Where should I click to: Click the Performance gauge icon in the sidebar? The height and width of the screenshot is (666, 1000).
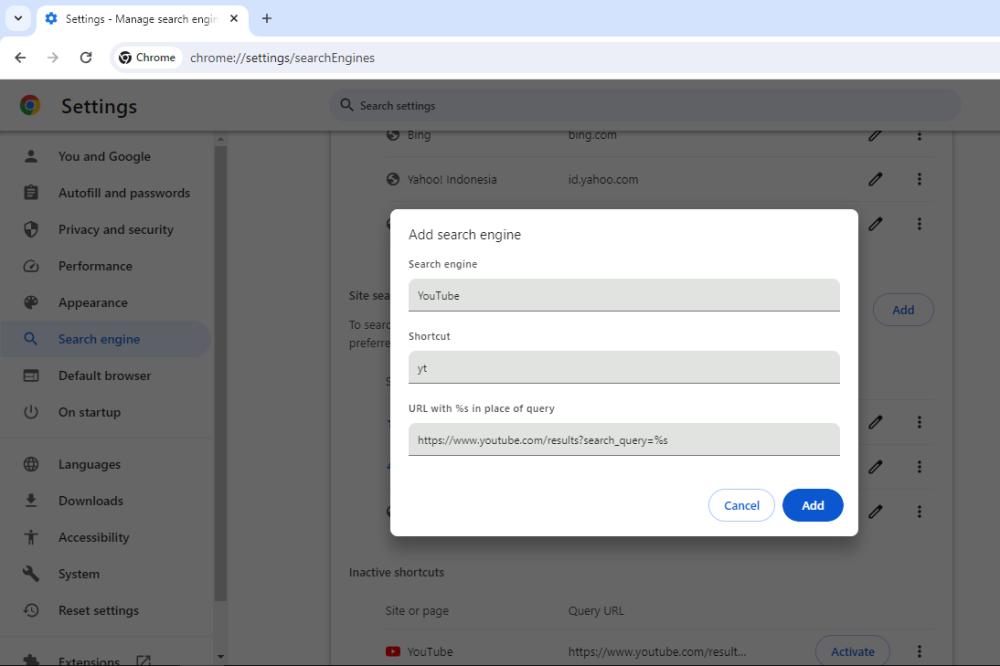pyautogui.click(x=31, y=266)
